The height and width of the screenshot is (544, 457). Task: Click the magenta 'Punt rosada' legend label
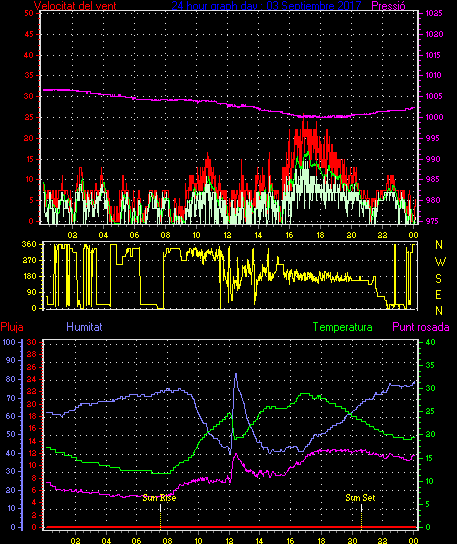tap(421, 327)
